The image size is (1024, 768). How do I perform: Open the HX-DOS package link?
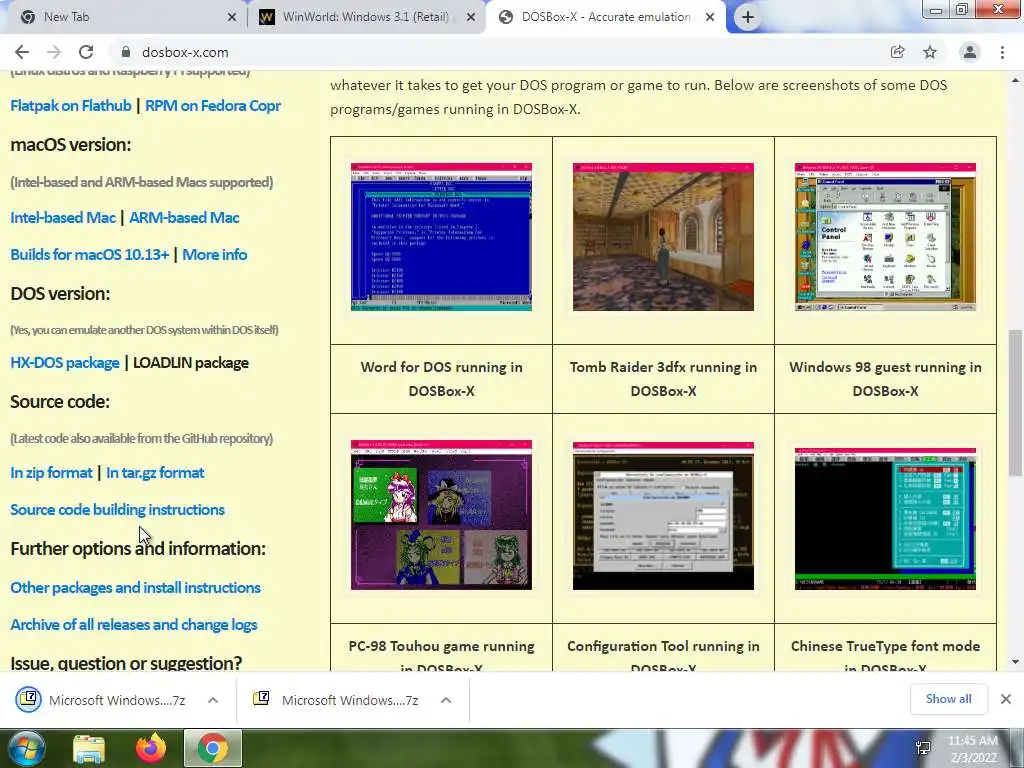tap(65, 362)
